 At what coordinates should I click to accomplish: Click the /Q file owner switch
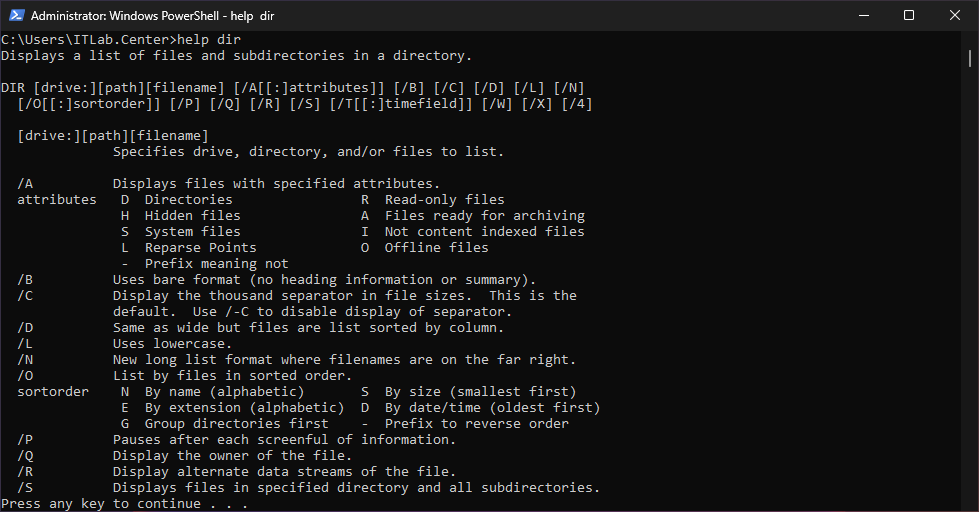coord(25,456)
